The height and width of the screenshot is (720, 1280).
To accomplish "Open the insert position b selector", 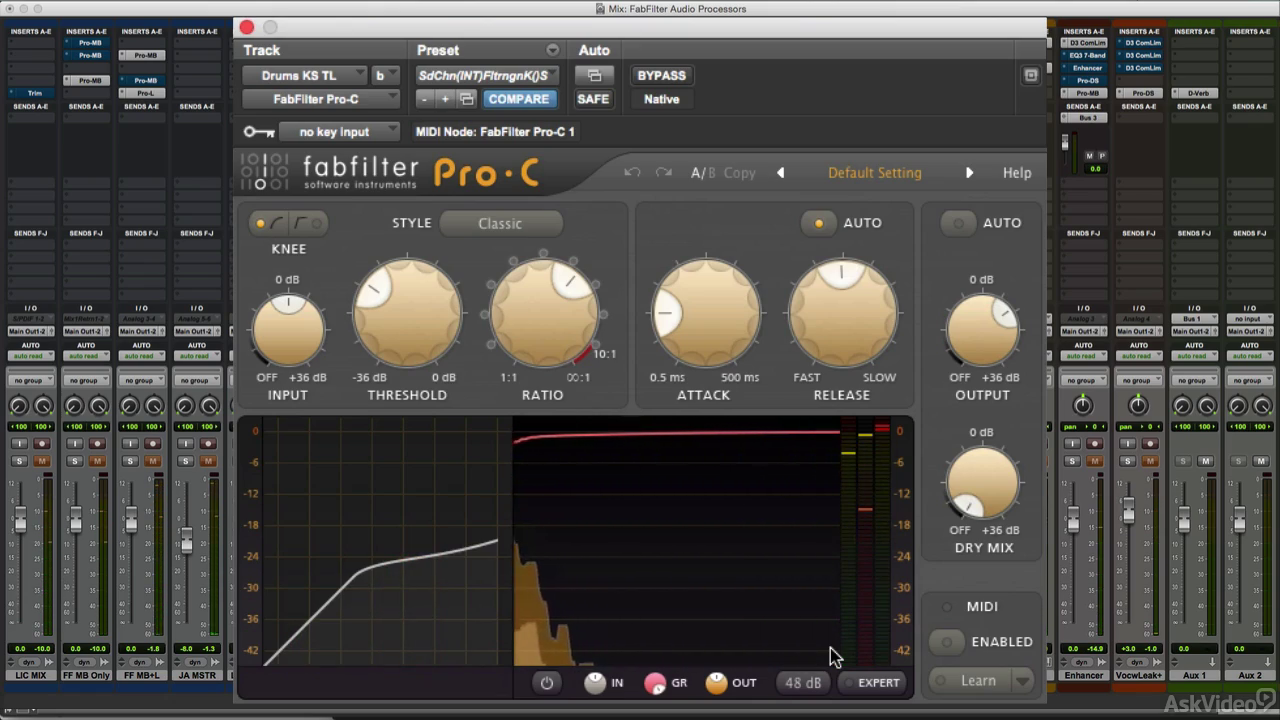I will click(384, 75).
